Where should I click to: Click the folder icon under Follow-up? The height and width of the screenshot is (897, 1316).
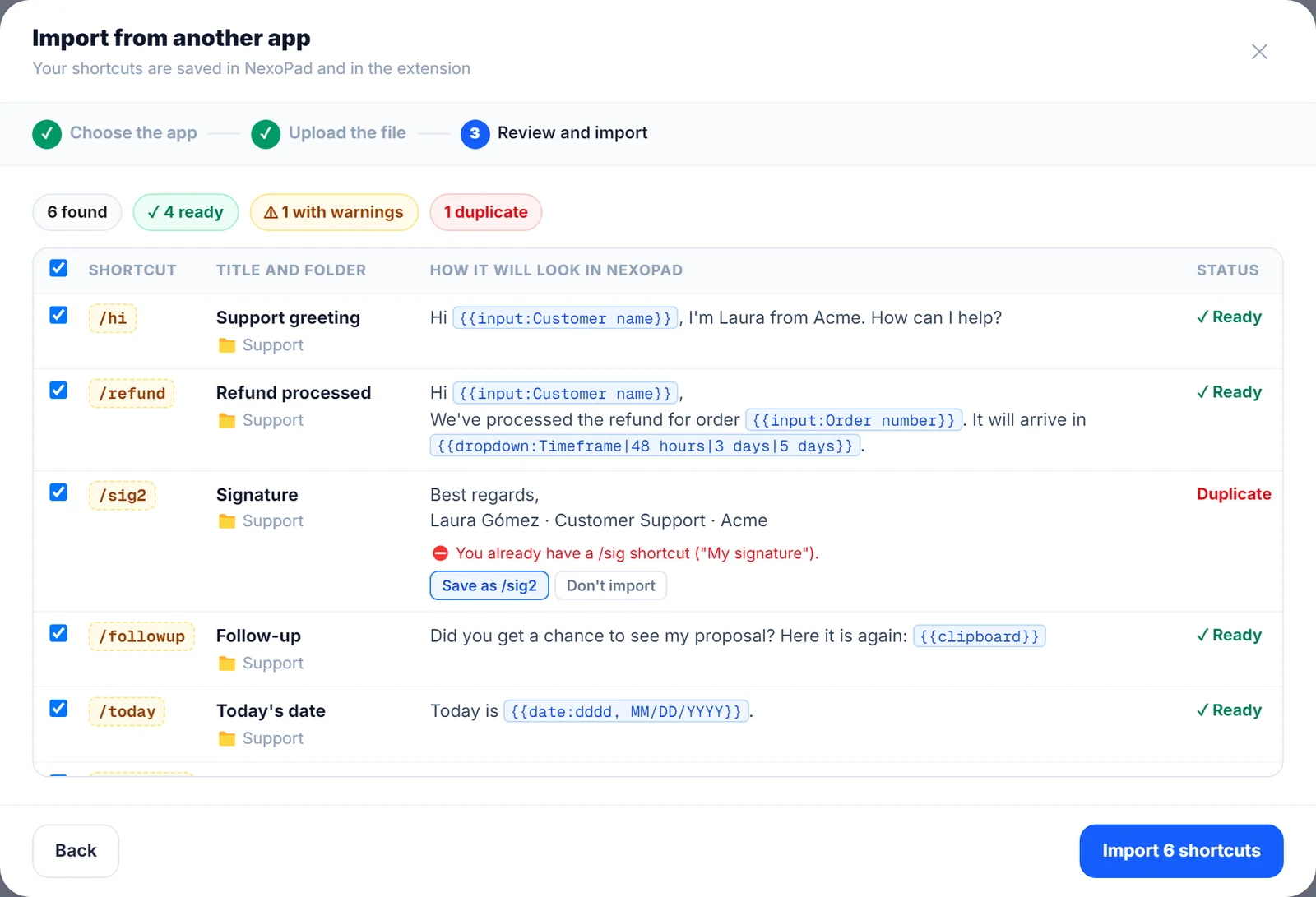(x=227, y=664)
